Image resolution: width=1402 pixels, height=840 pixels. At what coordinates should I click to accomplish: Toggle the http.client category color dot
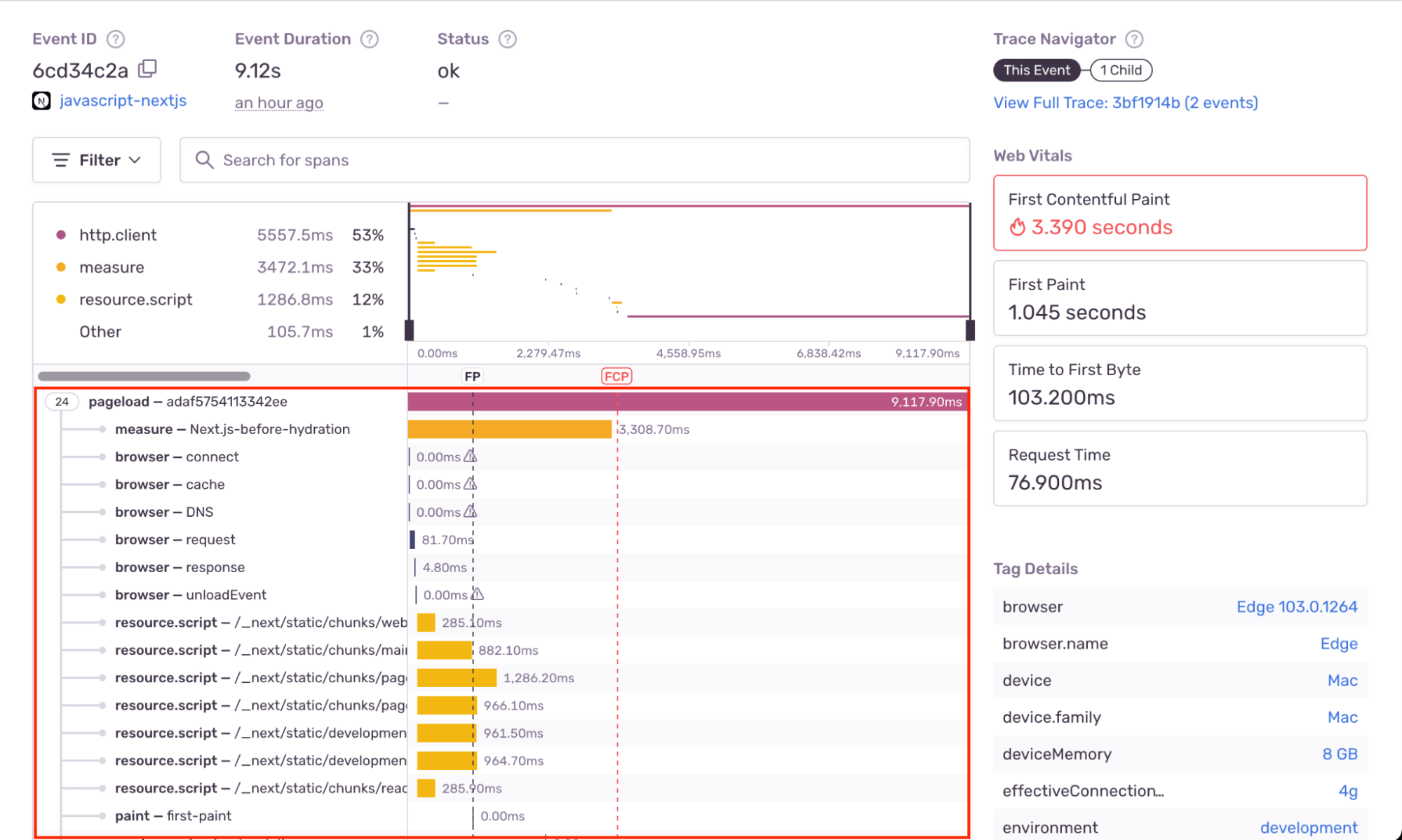click(61, 235)
